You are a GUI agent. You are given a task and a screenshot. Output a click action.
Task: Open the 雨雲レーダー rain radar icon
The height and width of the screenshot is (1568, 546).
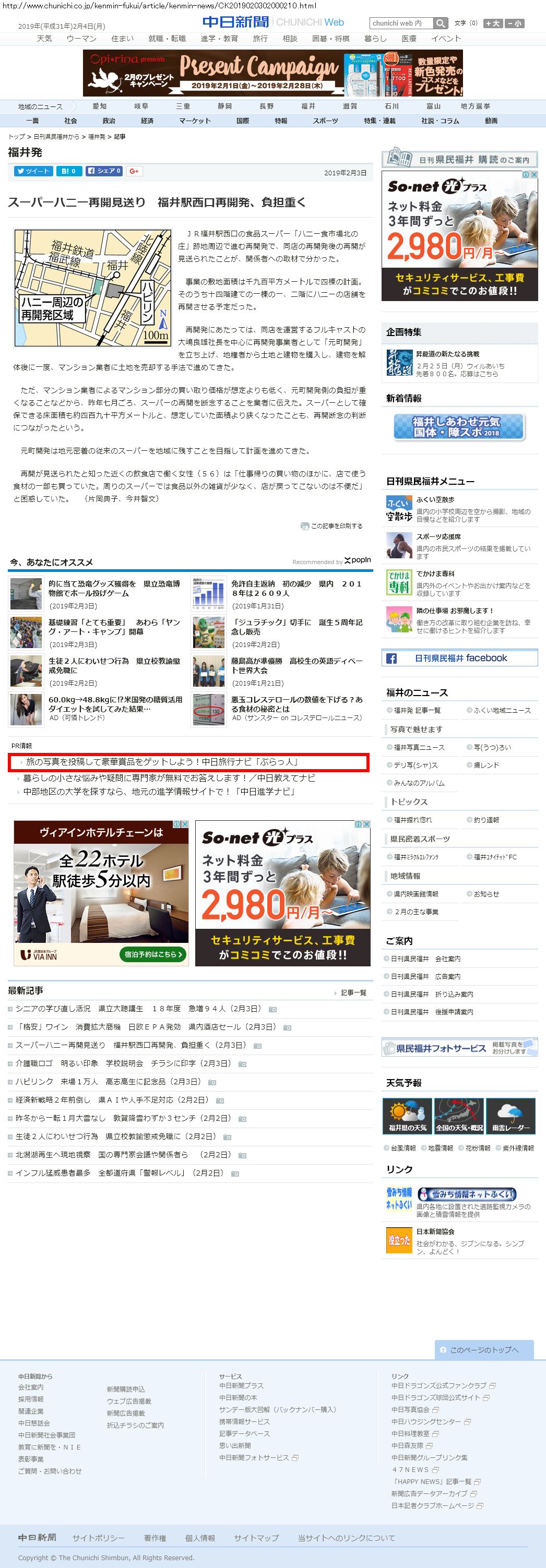511,1115
